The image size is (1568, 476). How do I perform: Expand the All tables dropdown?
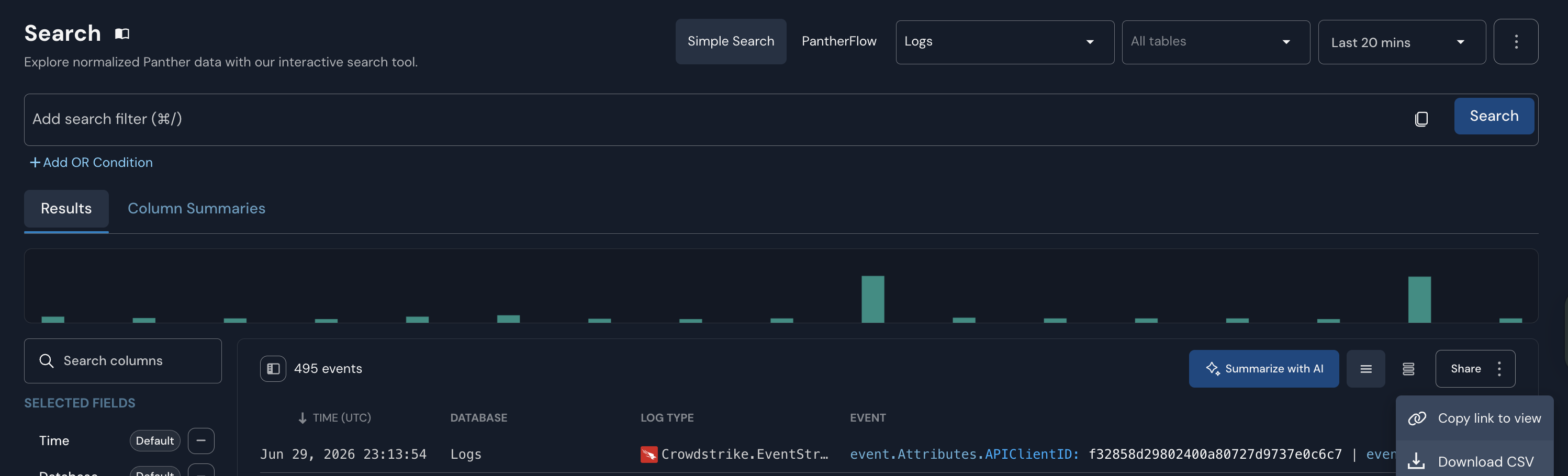click(x=1216, y=42)
